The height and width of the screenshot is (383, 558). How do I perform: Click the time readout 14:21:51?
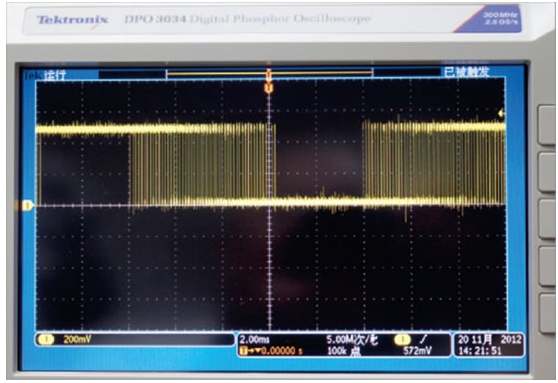[479, 351]
